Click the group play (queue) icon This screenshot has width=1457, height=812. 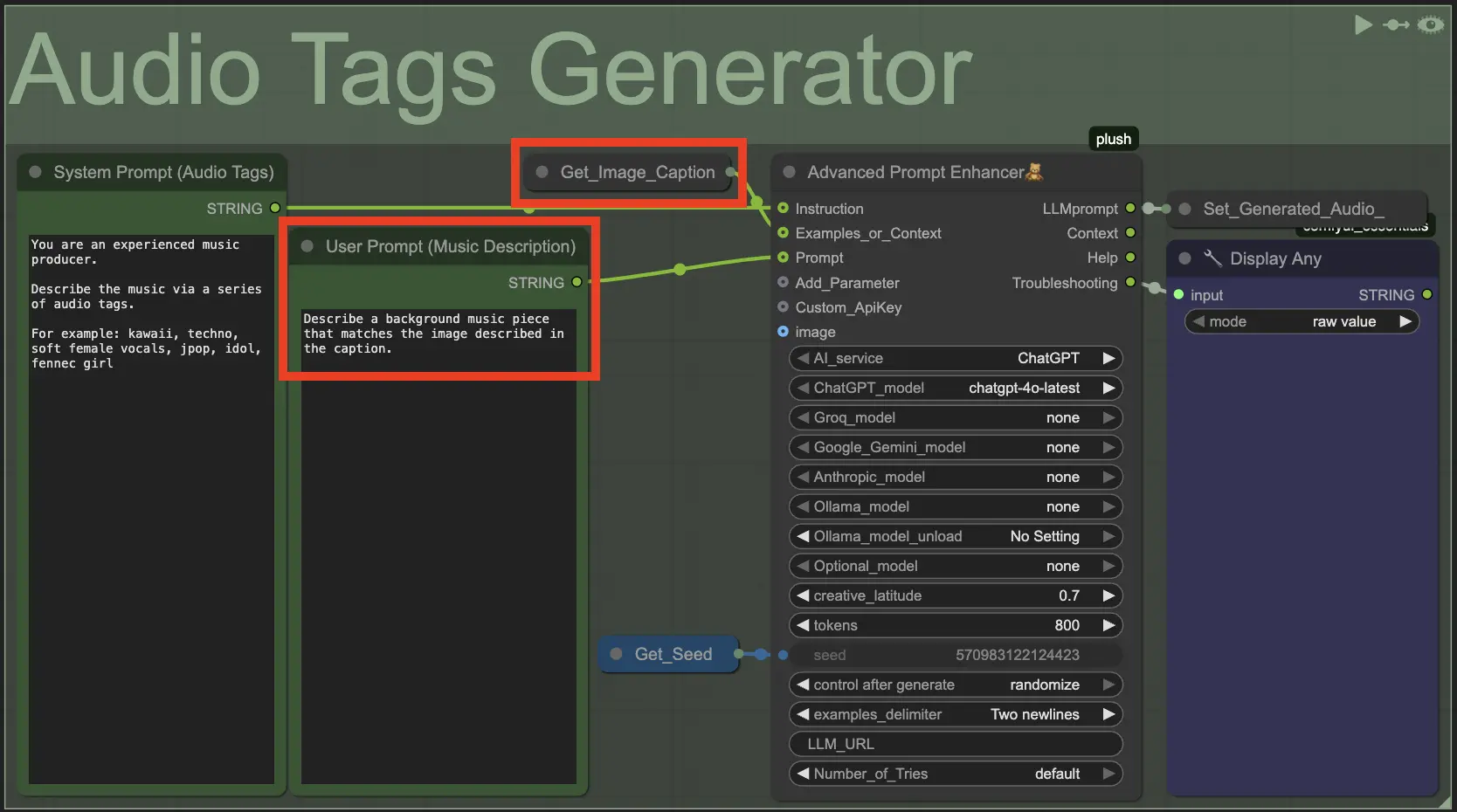tap(1363, 24)
